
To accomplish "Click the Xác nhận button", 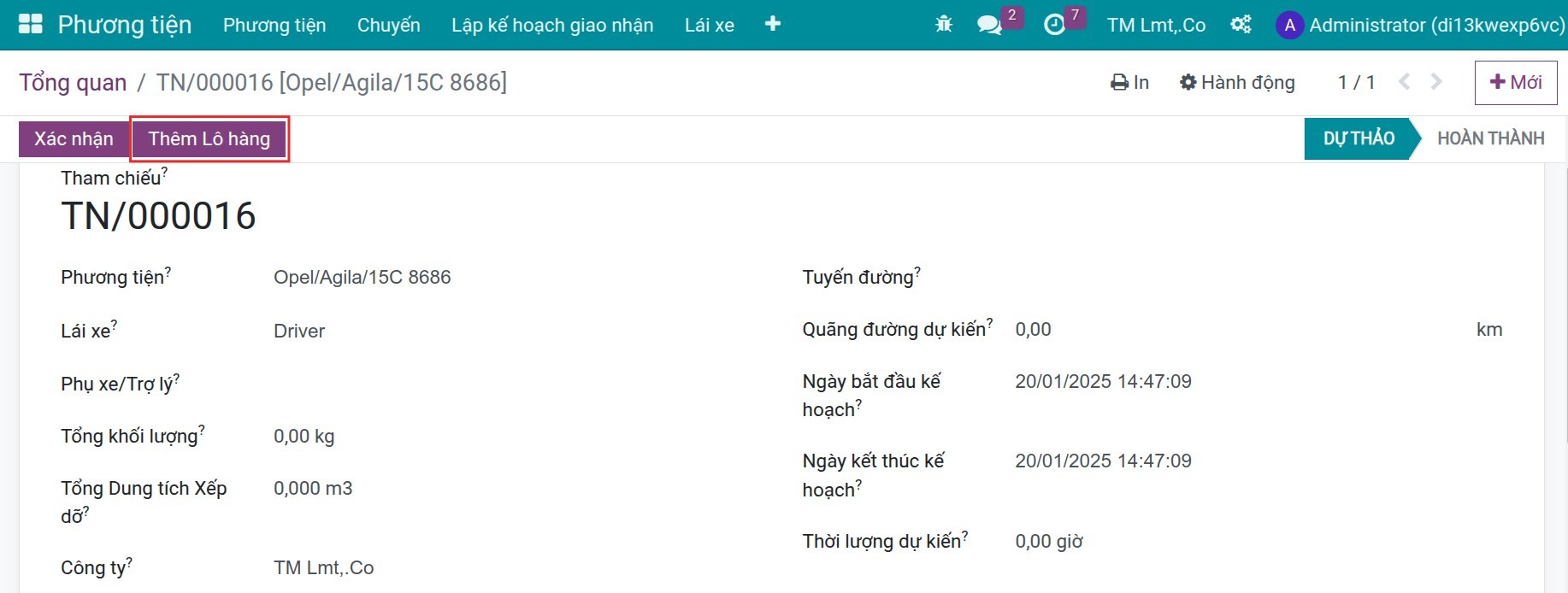I will [74, 139].
